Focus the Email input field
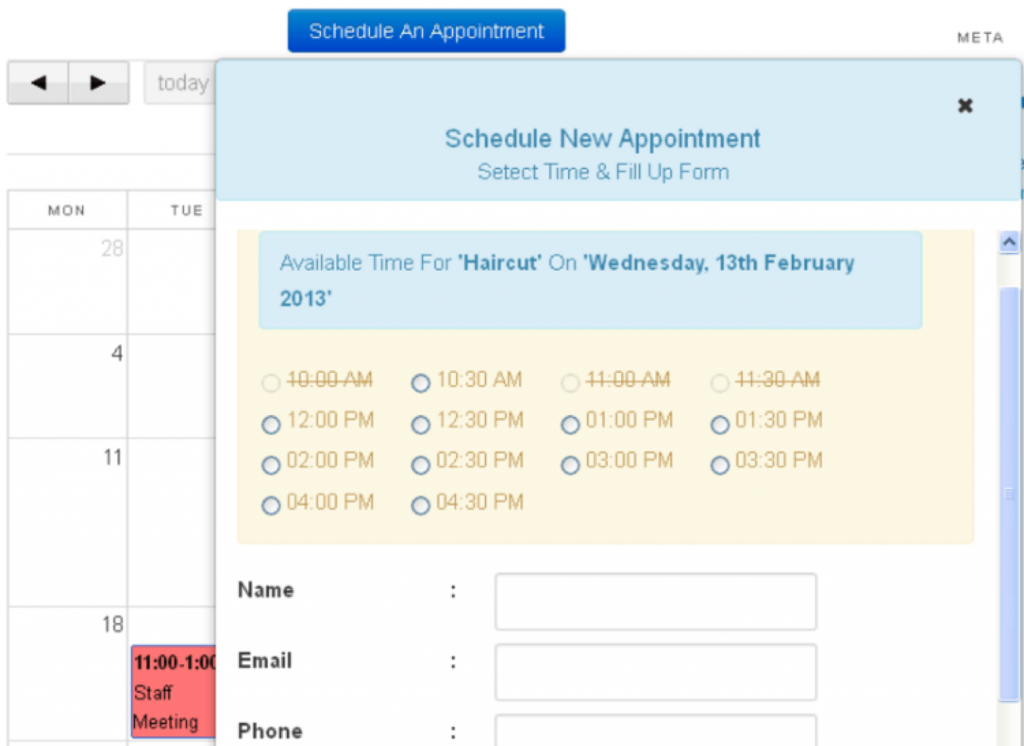Image resolution: width=1024 pixels, height=746 pixels. tap(656, 672)
